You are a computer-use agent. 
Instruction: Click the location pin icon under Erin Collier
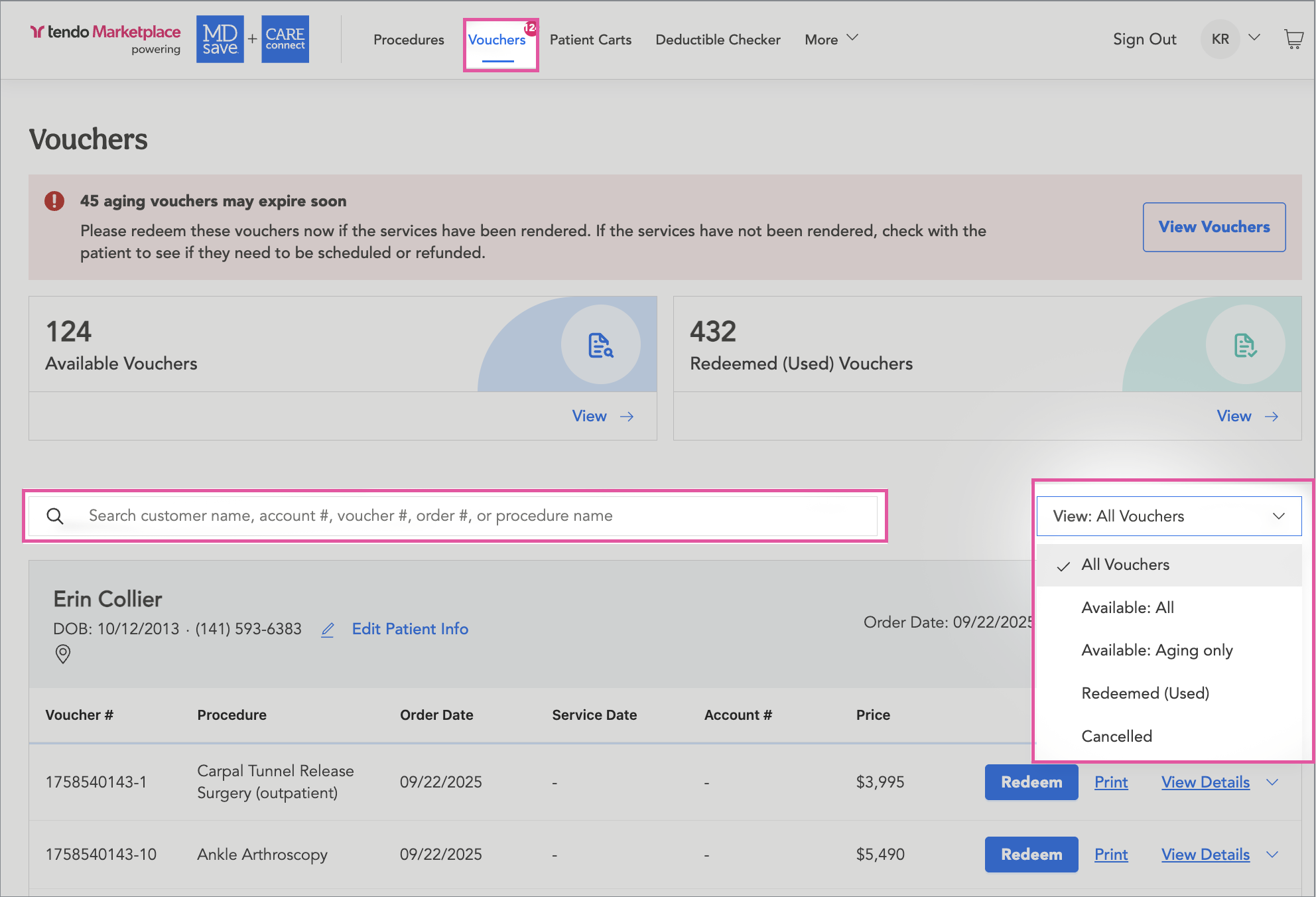63,654
